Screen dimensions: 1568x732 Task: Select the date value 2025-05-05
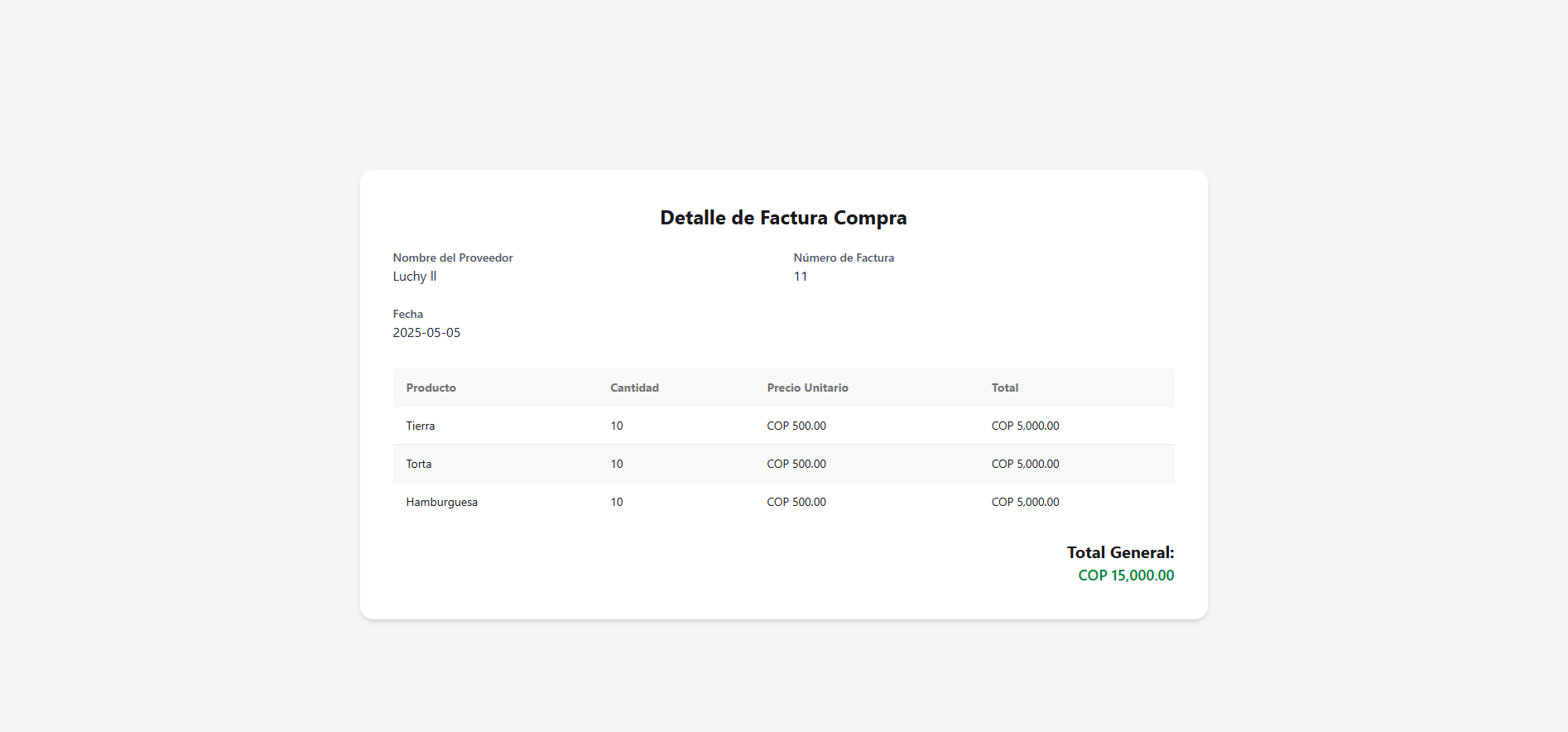point(426,333)
